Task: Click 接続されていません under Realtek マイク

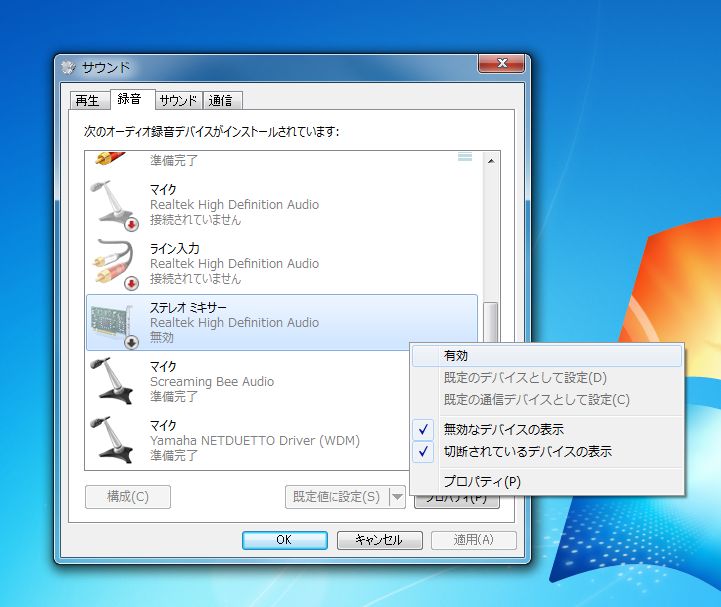Action: 195,219
